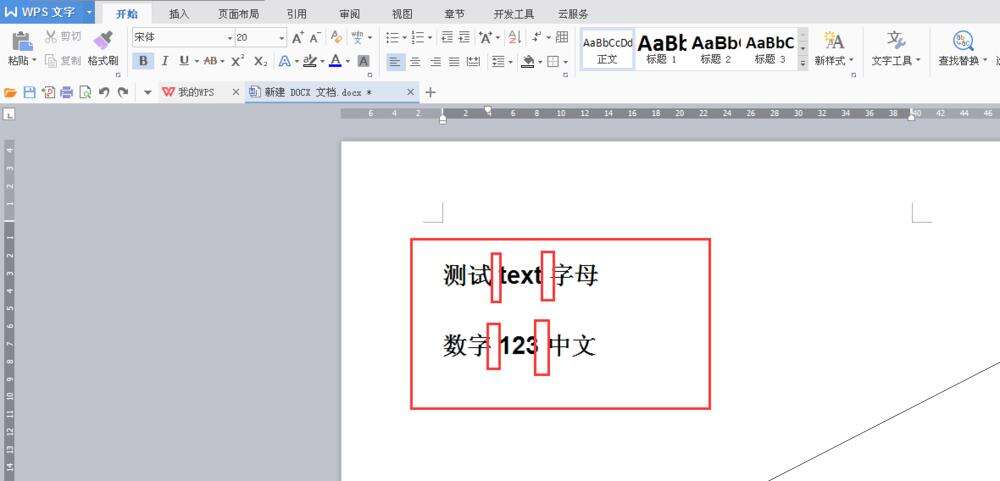Apply text highlight color pen
Screen dimensions: 1000x481
[310, 61]
